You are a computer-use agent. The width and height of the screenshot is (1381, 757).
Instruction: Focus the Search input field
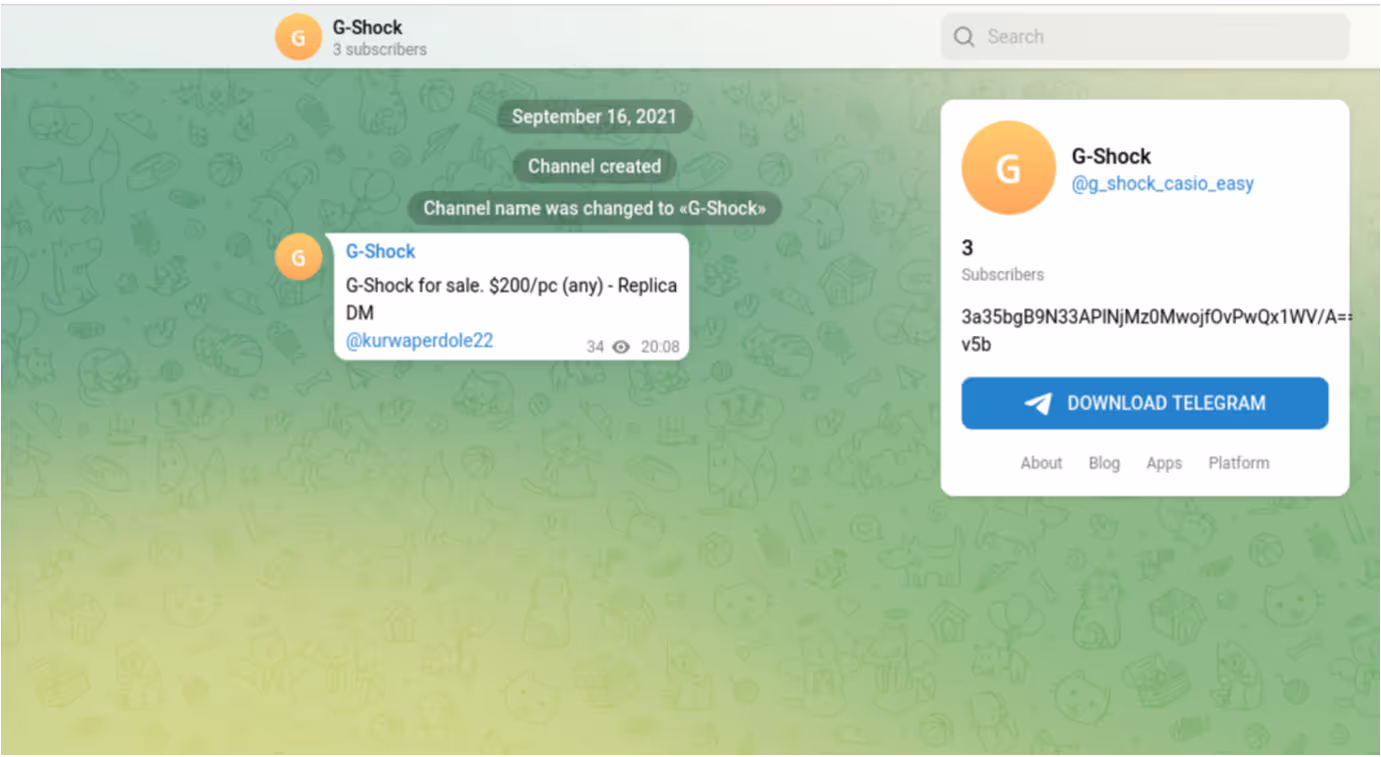coord(1145,37)
